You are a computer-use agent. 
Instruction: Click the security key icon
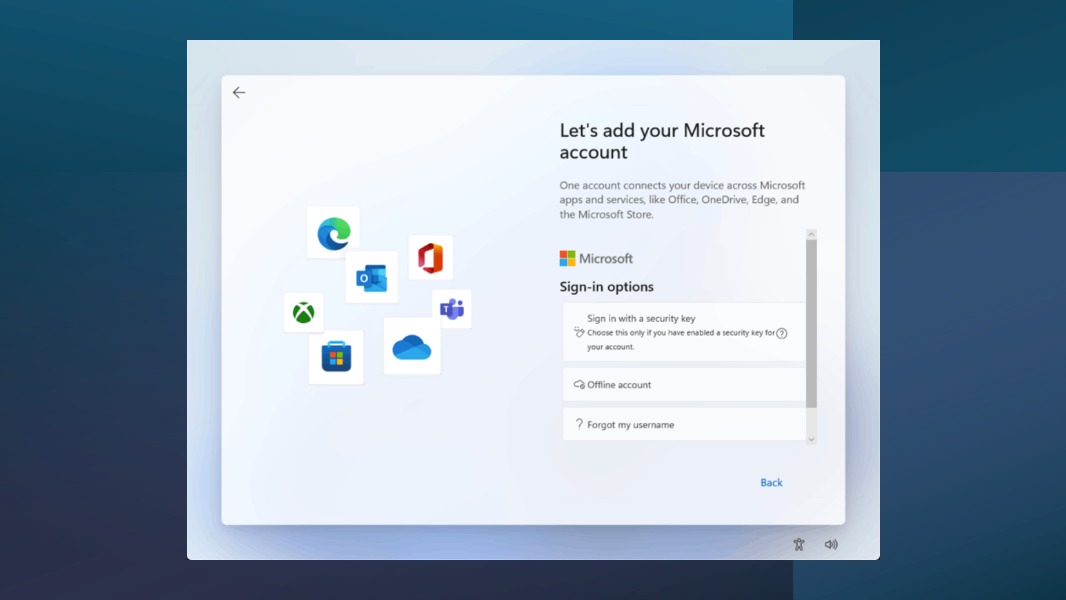click(x=579, y=332)
